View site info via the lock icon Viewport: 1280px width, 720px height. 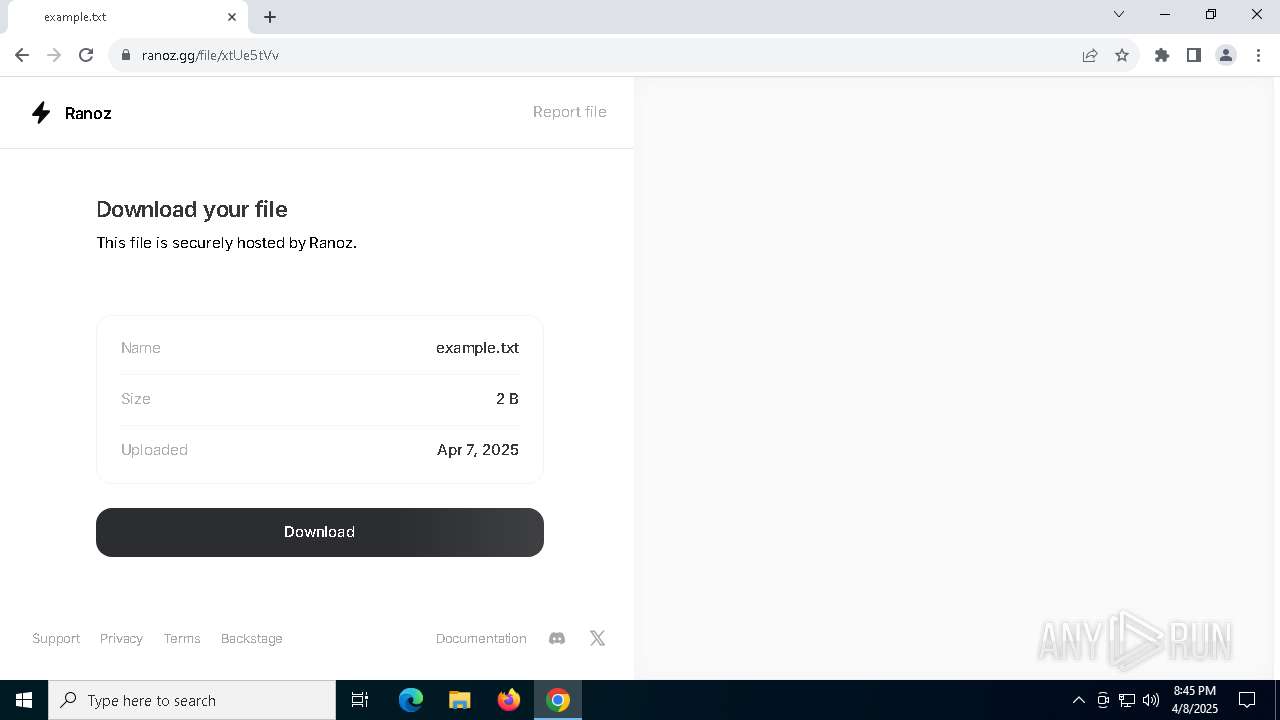(125, 55)
